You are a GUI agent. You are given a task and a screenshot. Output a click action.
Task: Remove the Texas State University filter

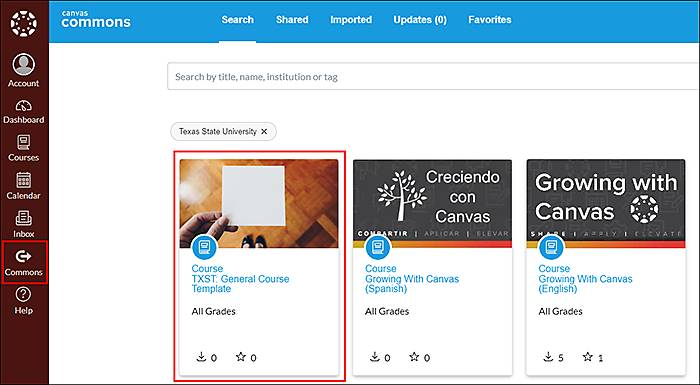point(264,131)
